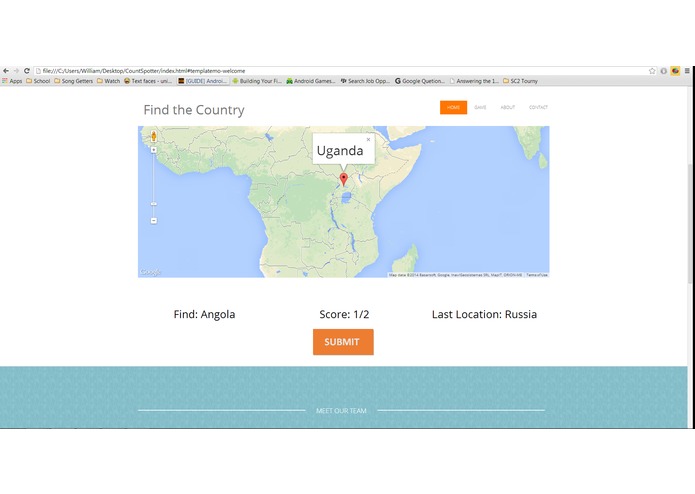Click the Find: Angola text
The image size is (695, 494).
click(x=204, y=315)
